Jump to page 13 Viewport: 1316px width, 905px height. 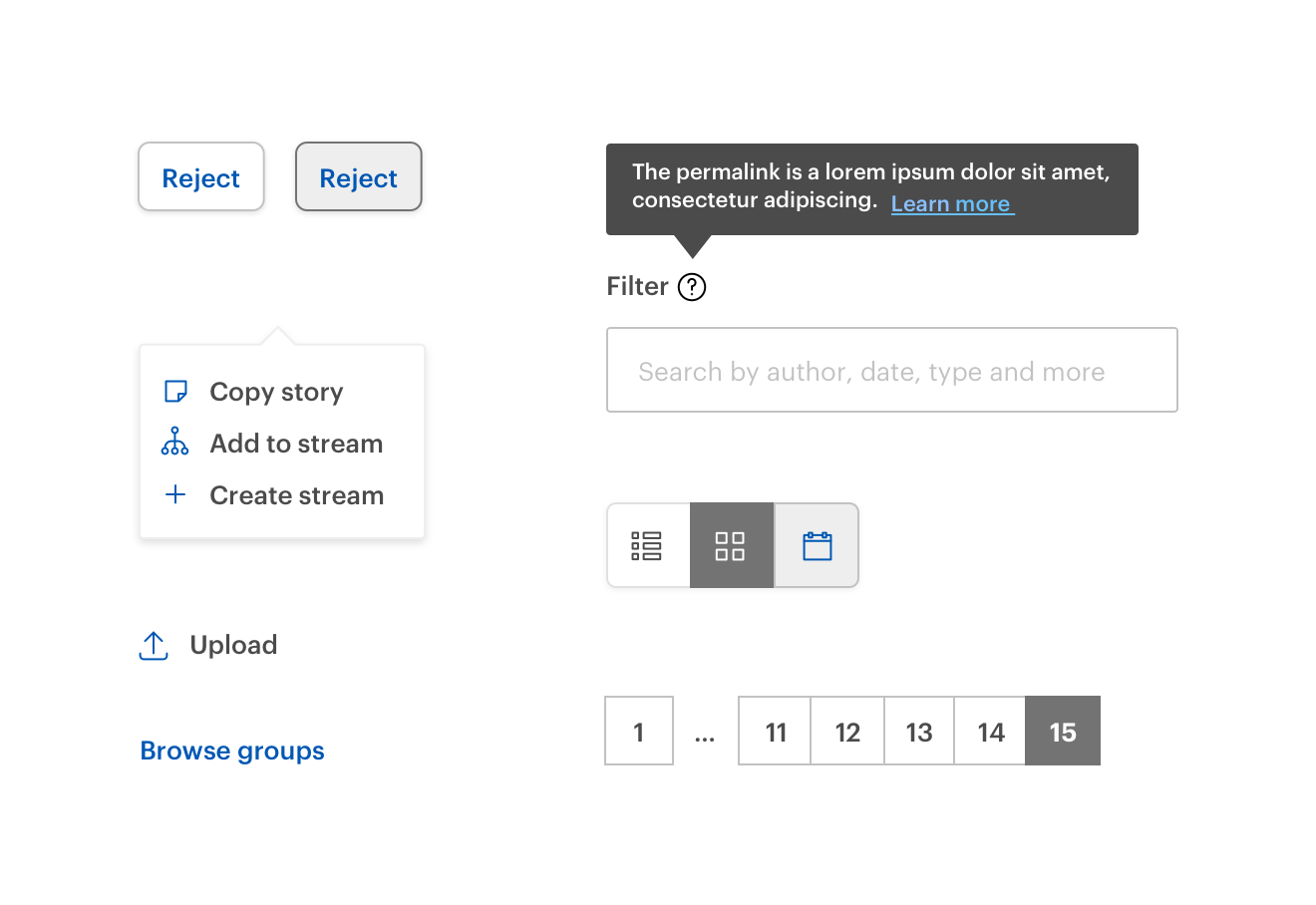(x=919, y=732)
